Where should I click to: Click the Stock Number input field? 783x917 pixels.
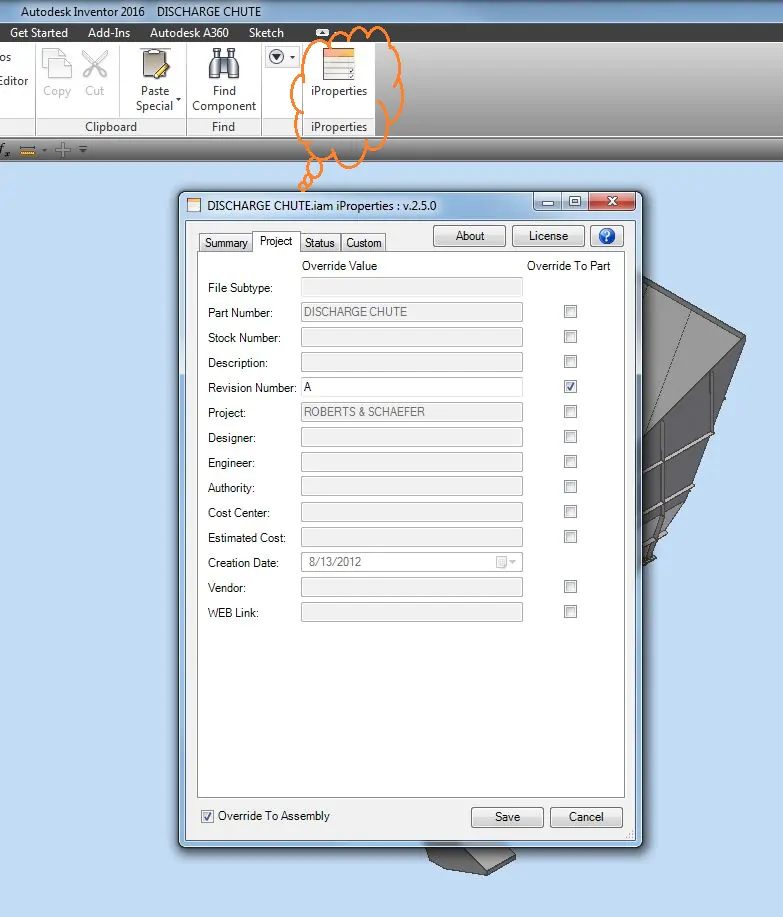[x=412, y=337]
